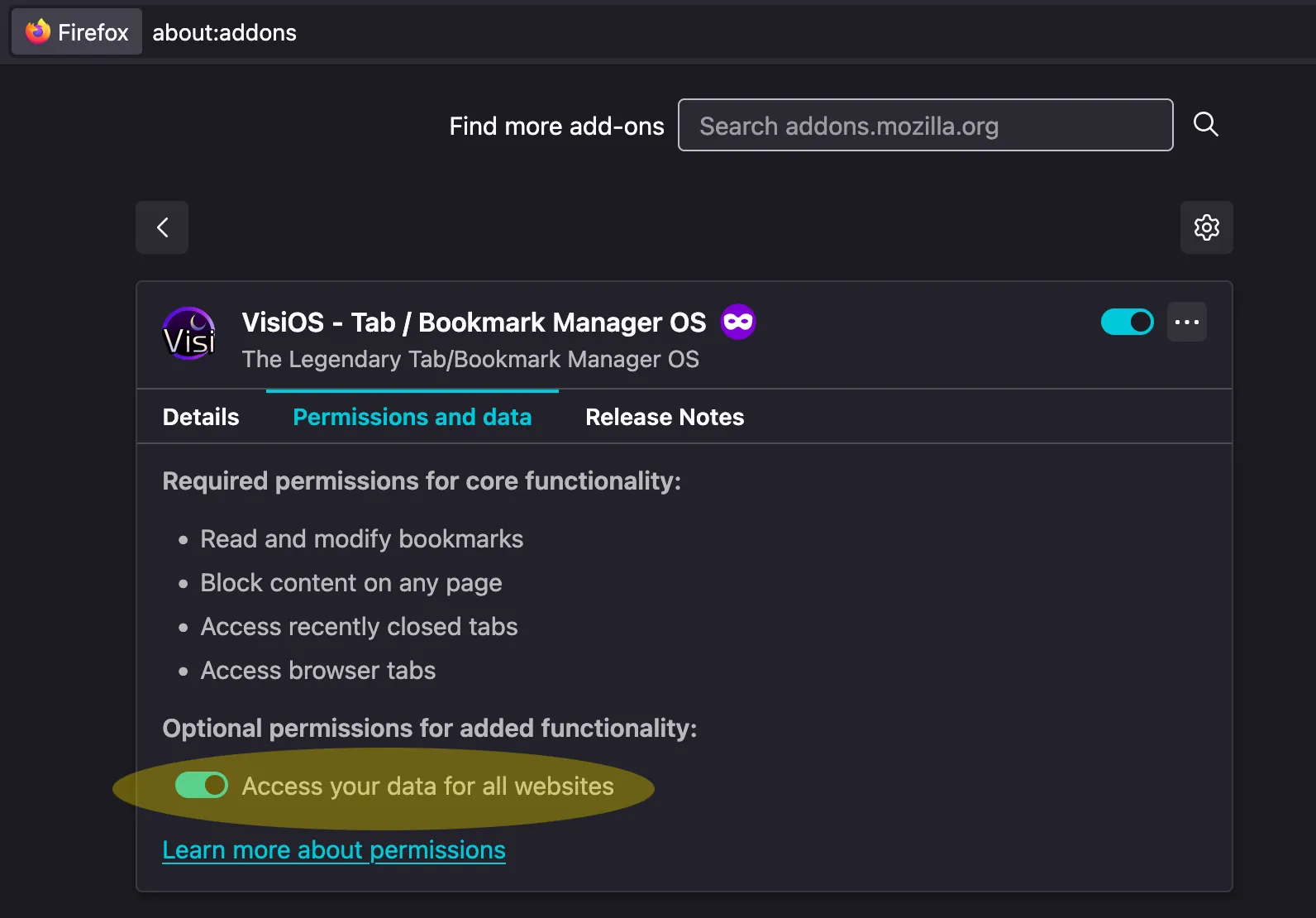
Task: Click 'Read and modify bookmarks' permission text
Action: pyautogui.click(x=361, y=539)
